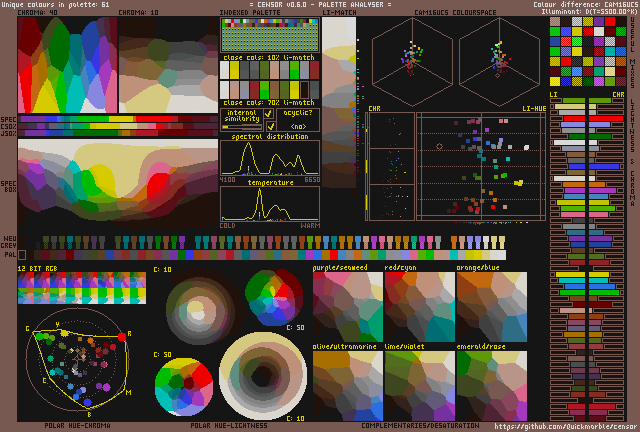
Task: Click the internal similarity progress bar
Action: tap(242, 127)
